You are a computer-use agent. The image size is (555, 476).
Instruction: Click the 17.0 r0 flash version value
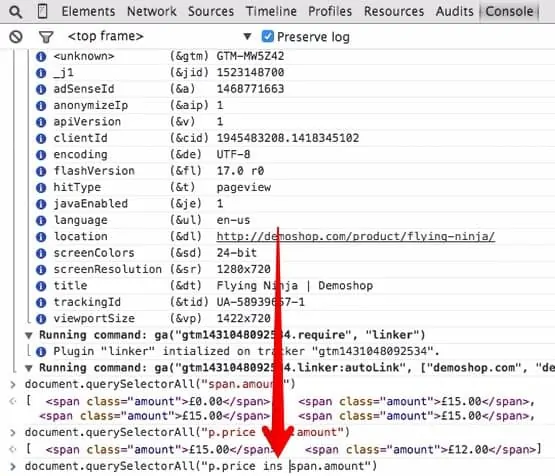pos(240,171)
